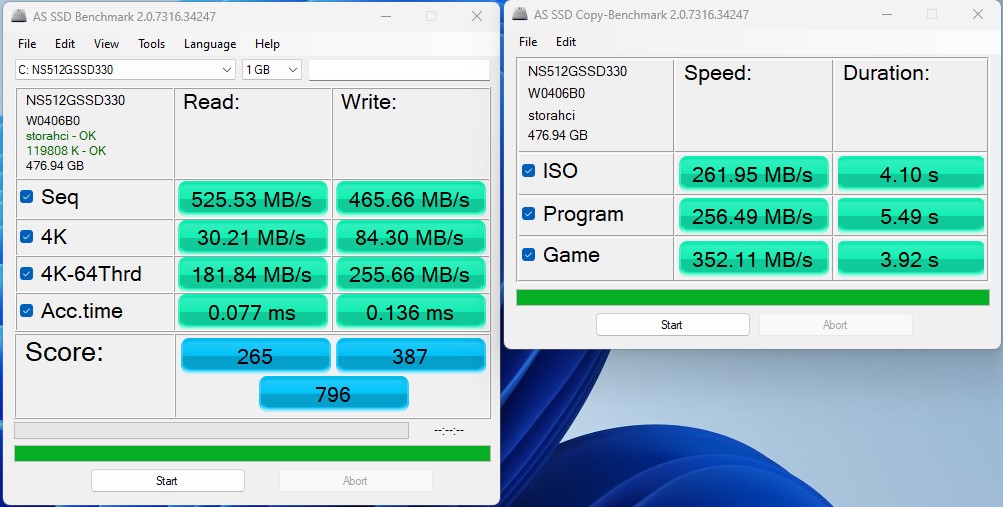Click Abort in AS SSD Benchmark window
The width and height of the screenshot is (1003, 507).
(356, 481)
